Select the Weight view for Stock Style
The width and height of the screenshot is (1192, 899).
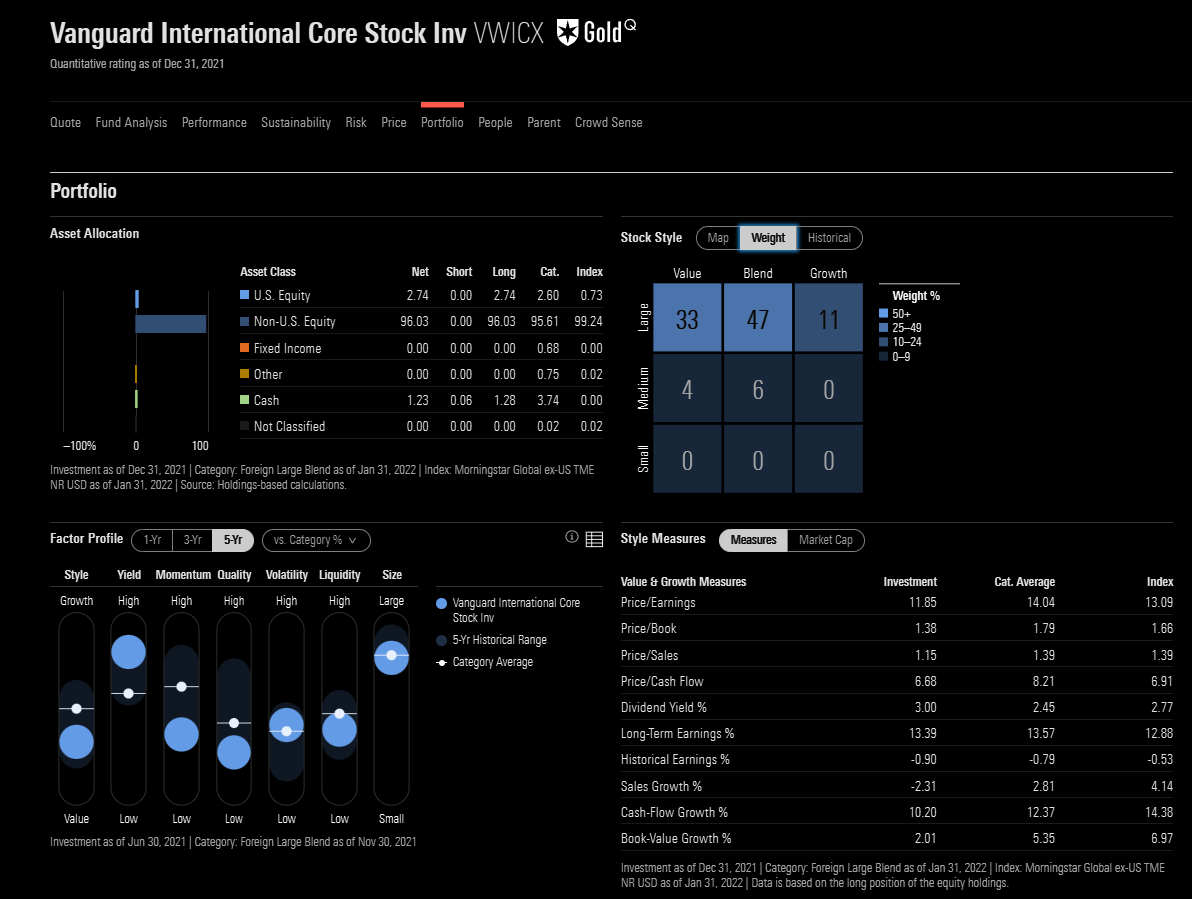(768, 238)
